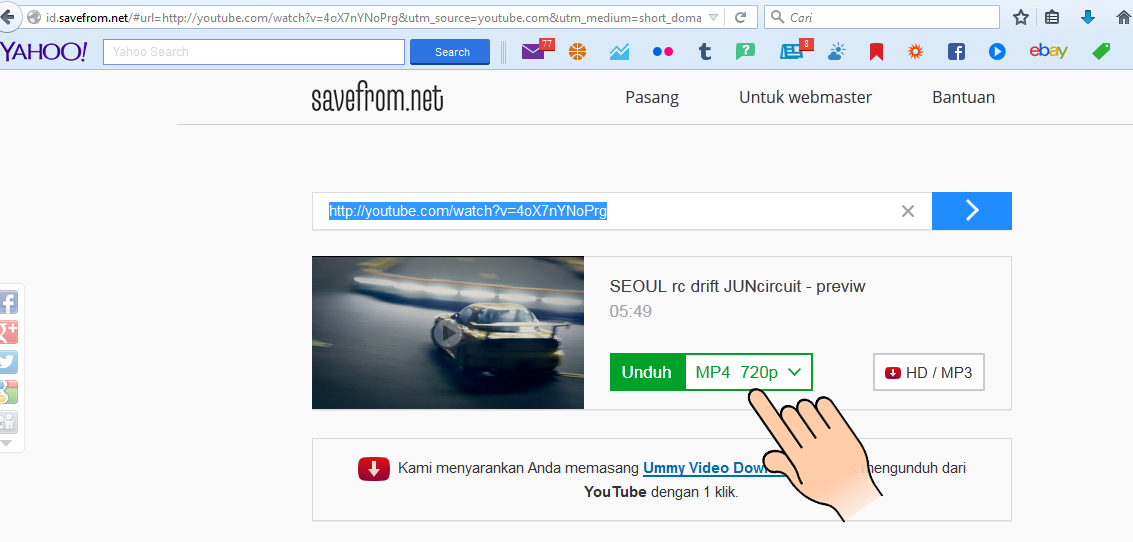Viewport: 1133px width, 542px height.
Task: Open the downloads arrow icon
Action: pyautogui.click(x=1087, y=17)
